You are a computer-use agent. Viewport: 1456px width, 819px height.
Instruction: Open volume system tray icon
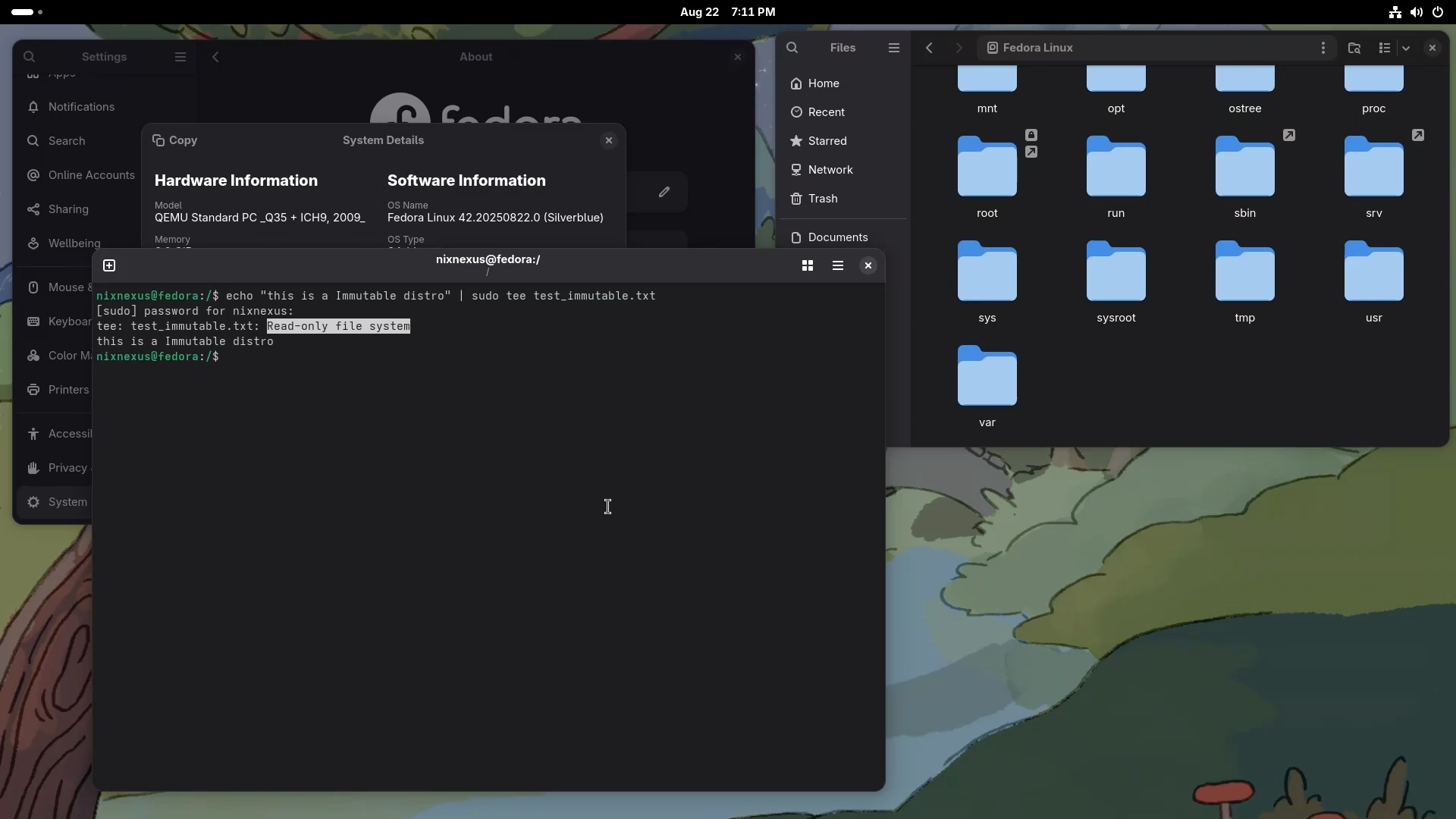coord(1417,12)
